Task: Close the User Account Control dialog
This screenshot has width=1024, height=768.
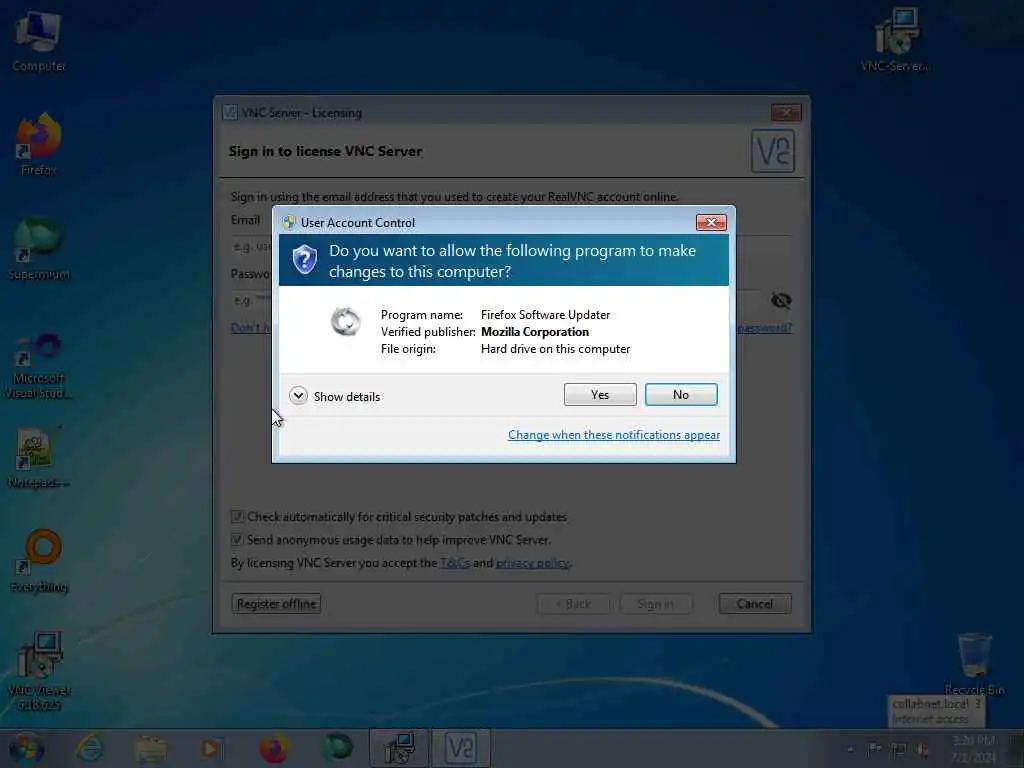Action: pos(711,223)
